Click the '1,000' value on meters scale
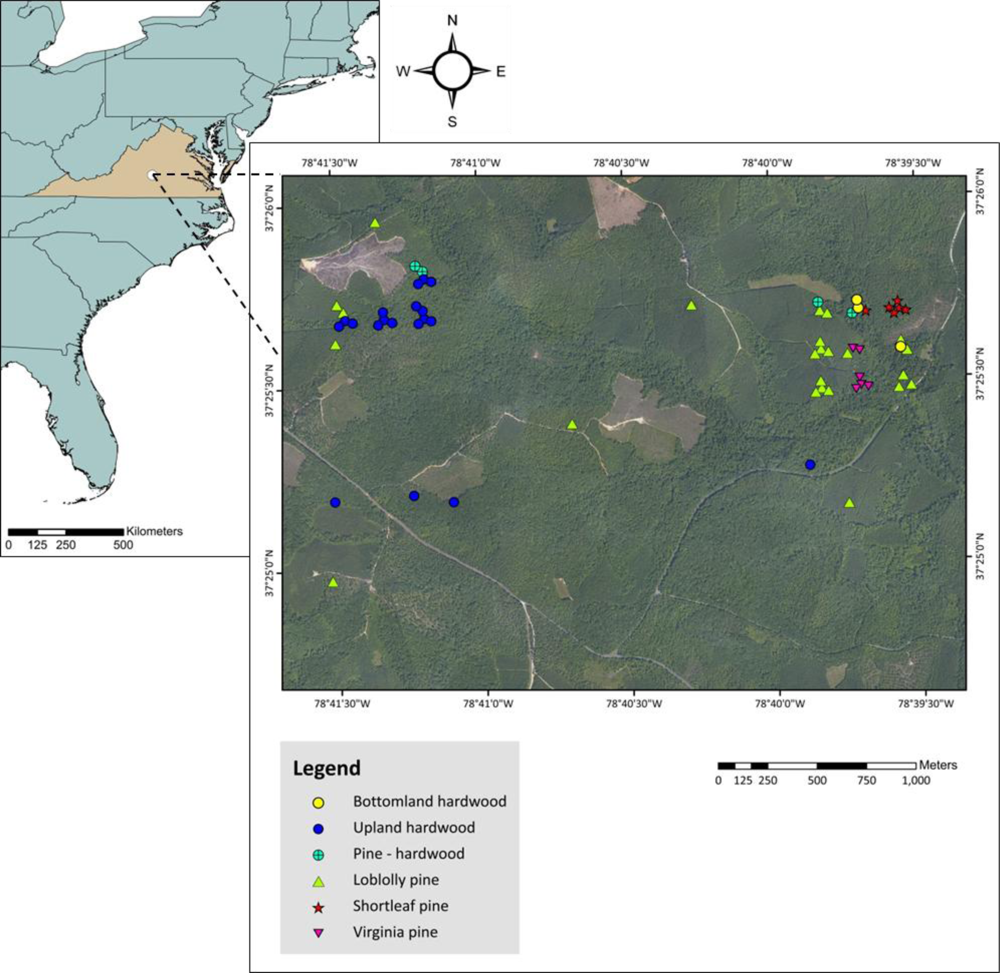Image resolution: width=1000 pixels, height=973 pixels. (917, 780)
